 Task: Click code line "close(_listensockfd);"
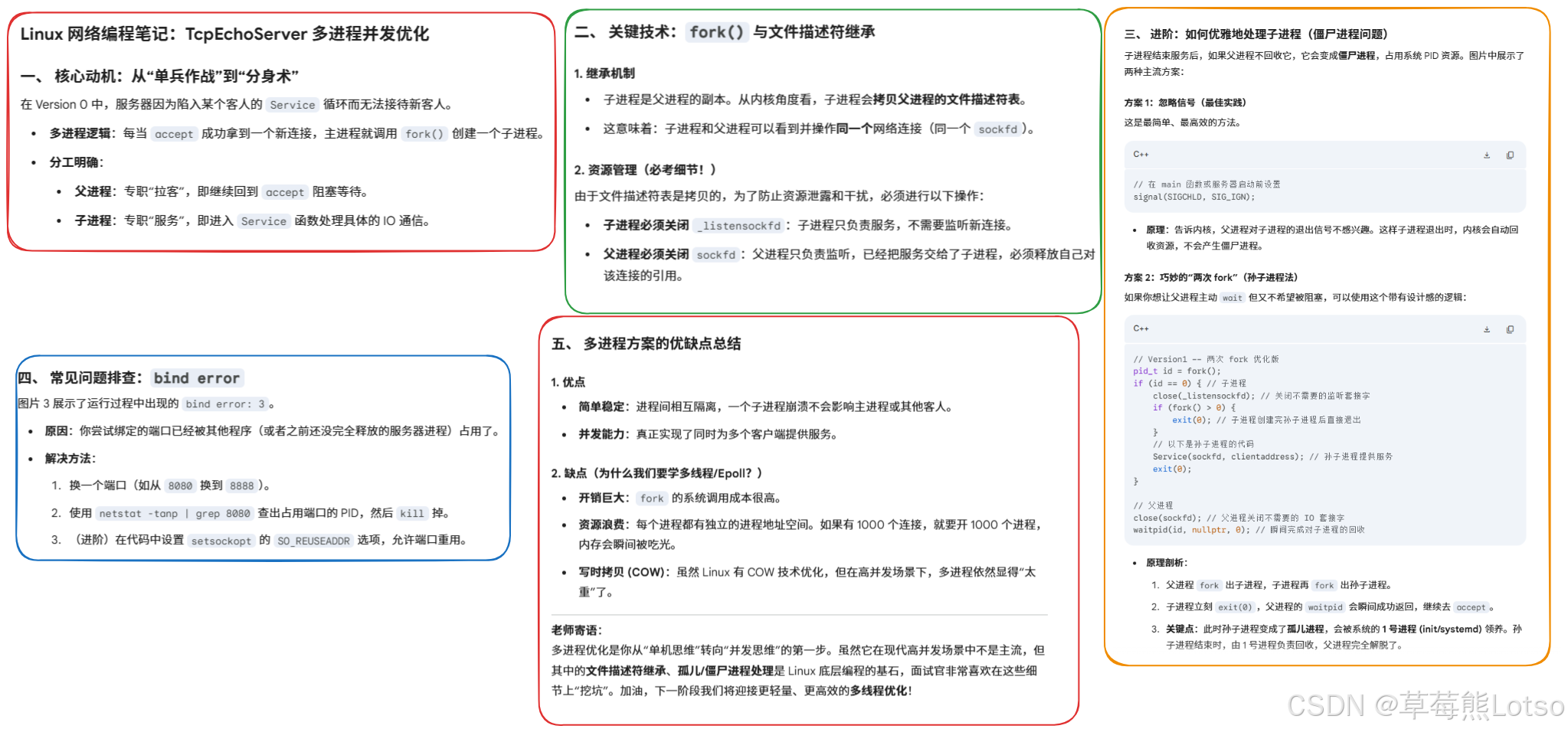tap(1204, 396)
